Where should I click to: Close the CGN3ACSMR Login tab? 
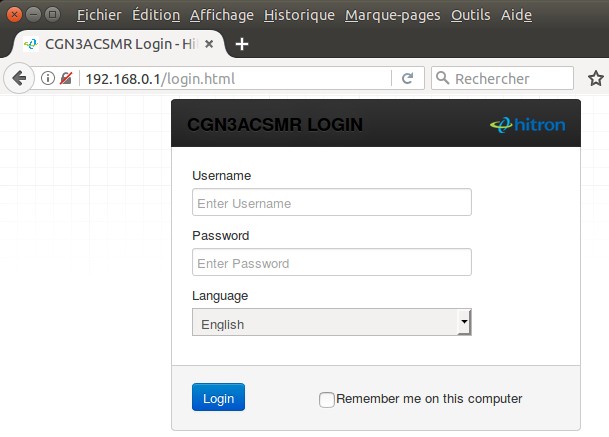[x=209, y=44]
